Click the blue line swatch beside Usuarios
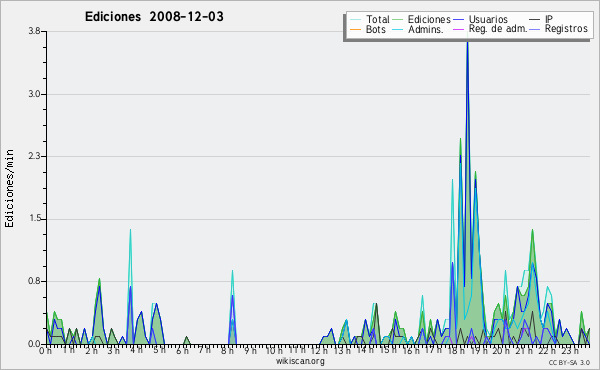This screenshot has height=370, width=600. (x=458, y=20)
